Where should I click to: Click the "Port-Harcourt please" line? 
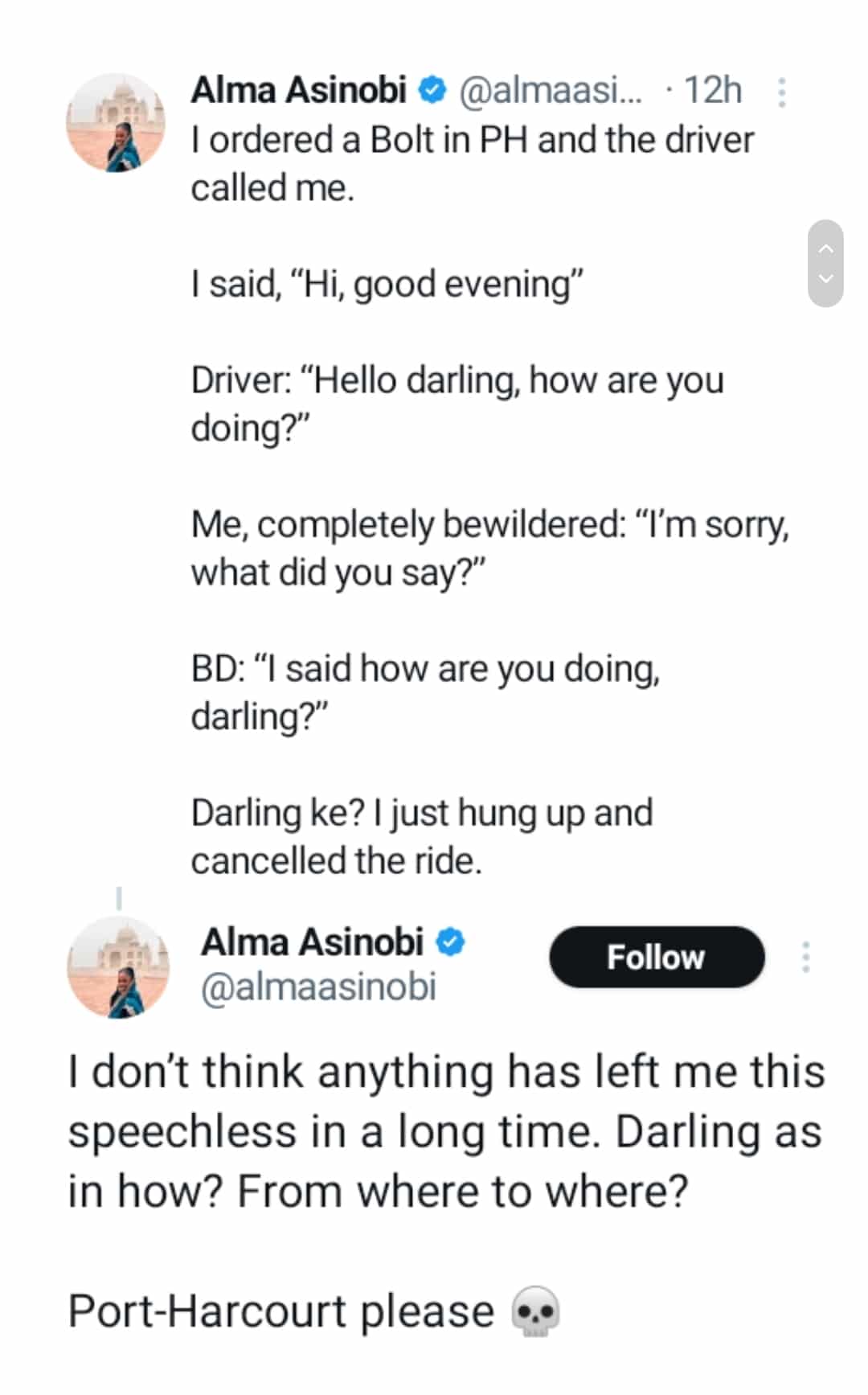pyautogui.click(x=281, y=1311)
